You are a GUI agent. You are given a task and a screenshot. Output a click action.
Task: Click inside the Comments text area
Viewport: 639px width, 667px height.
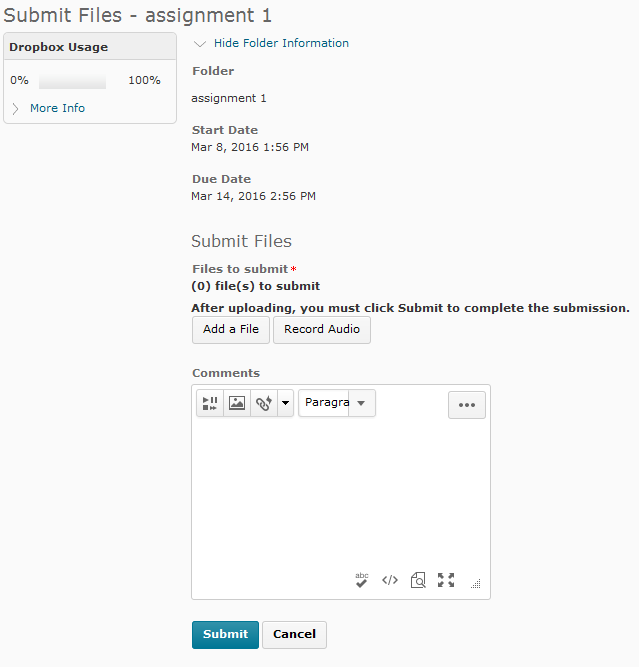341,493
